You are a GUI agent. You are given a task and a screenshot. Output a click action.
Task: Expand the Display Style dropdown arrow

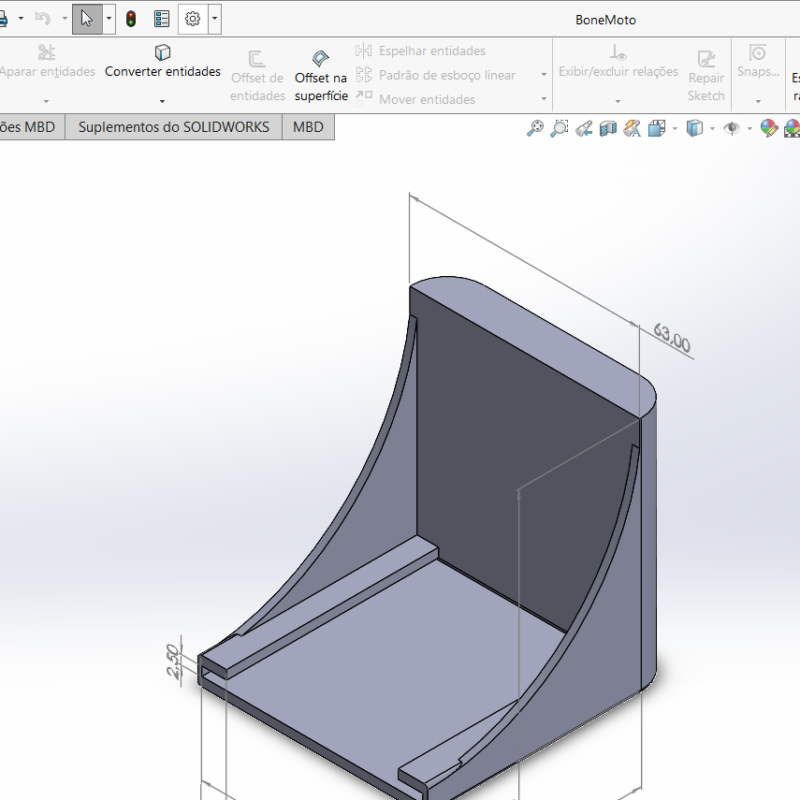[712, 129]
